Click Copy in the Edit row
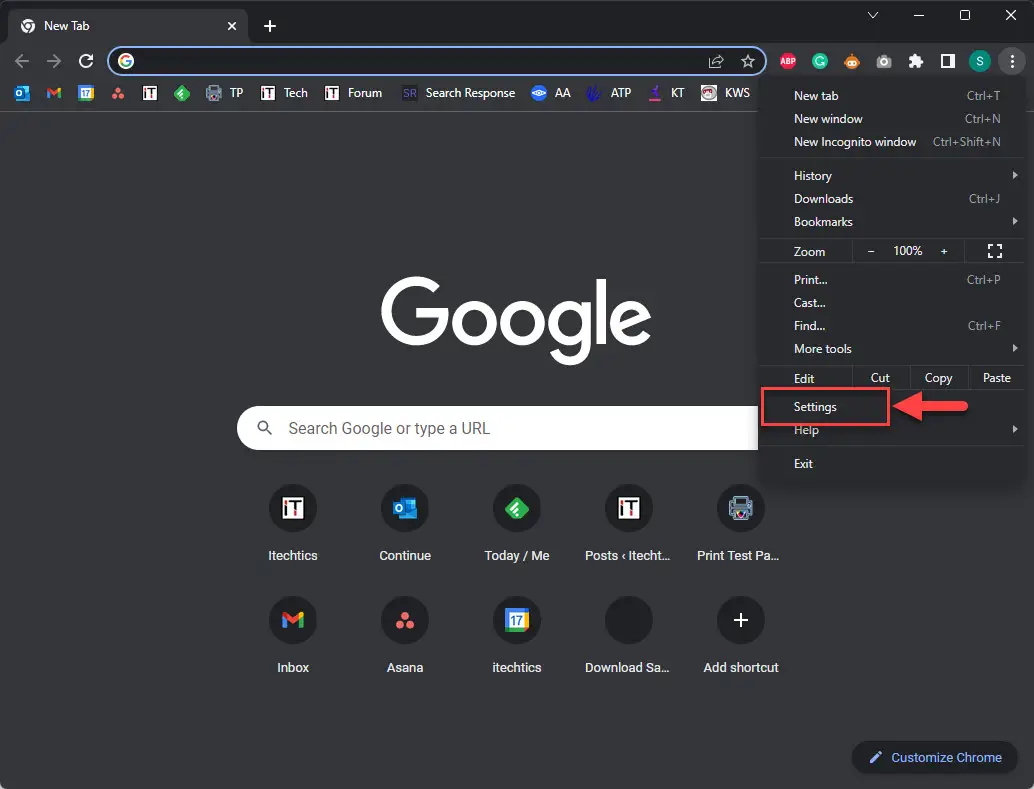The height and width of the screenshot is (789, 1034). pyautogui.click(x=938, y=378)
